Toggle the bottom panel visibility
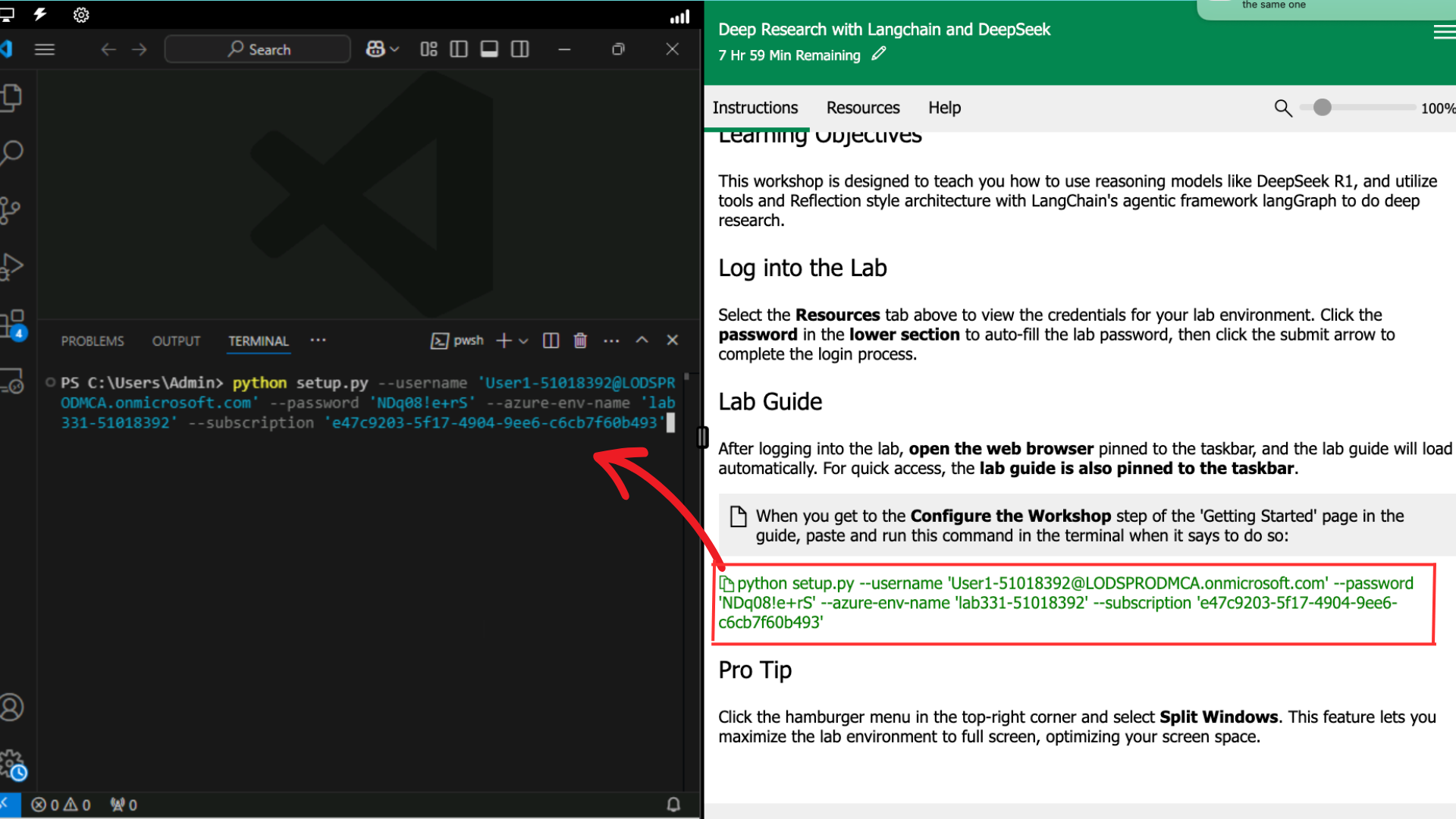 490,49
